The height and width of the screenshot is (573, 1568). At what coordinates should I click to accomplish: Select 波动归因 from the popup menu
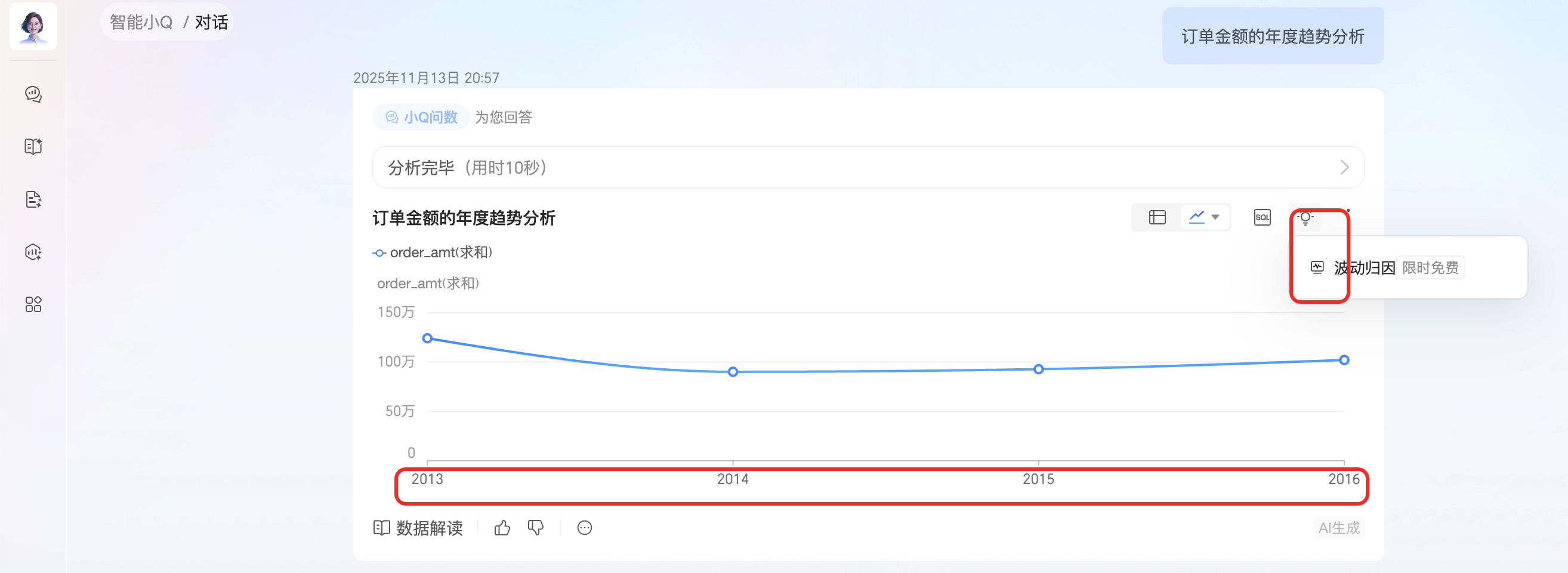click(x=1363, y=268)
